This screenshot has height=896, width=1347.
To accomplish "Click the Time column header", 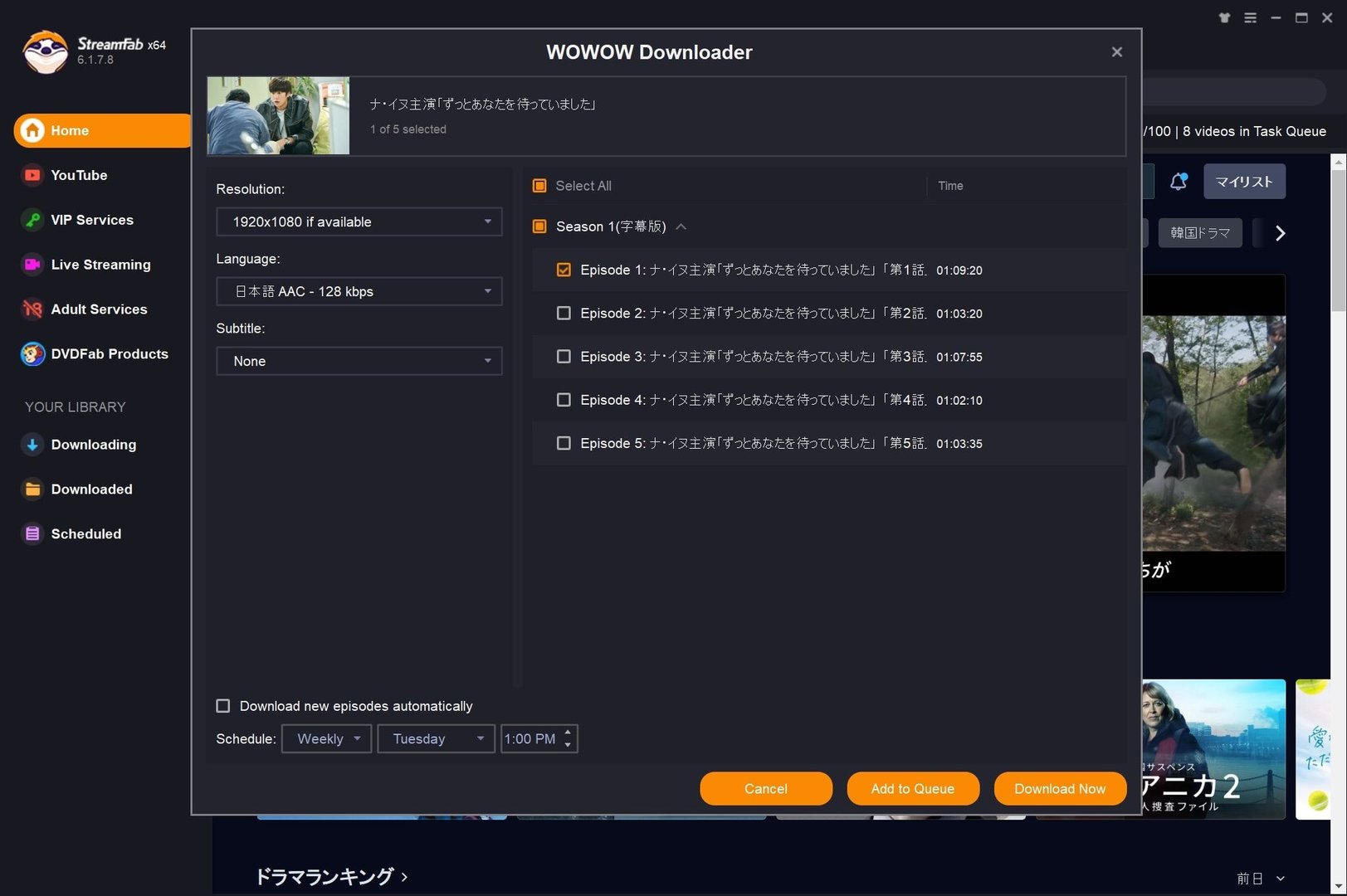I will [950, 186].
